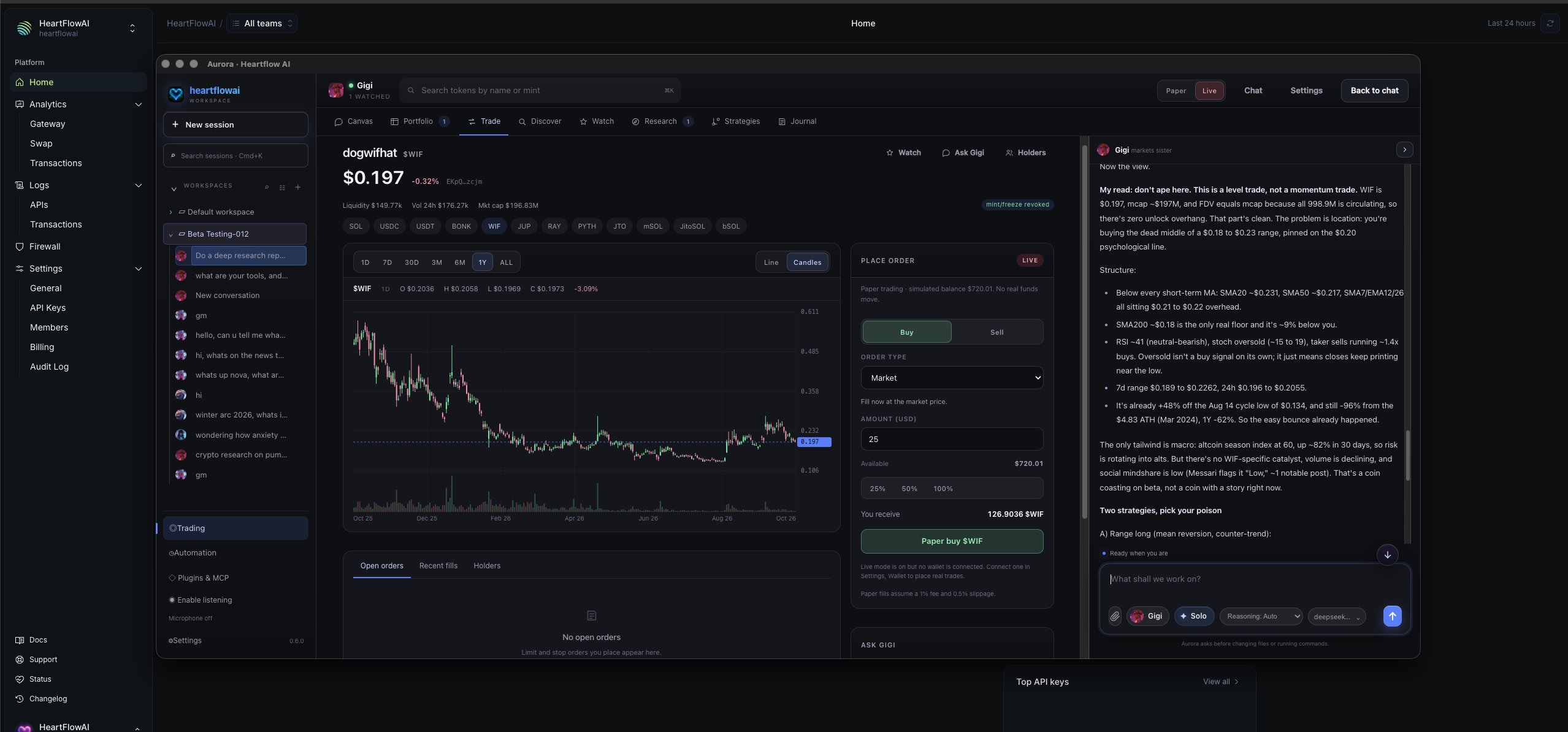Click the refresh icon near Last 24 hours
The image size is (1568, 732).
click(x=1550, y=23)
